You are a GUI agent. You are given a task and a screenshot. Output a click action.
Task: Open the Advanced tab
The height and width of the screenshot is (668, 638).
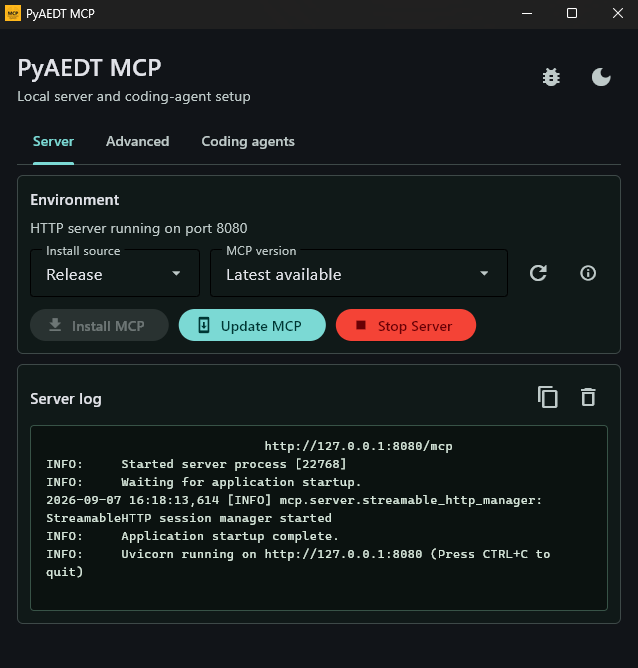tap(138, 141)
